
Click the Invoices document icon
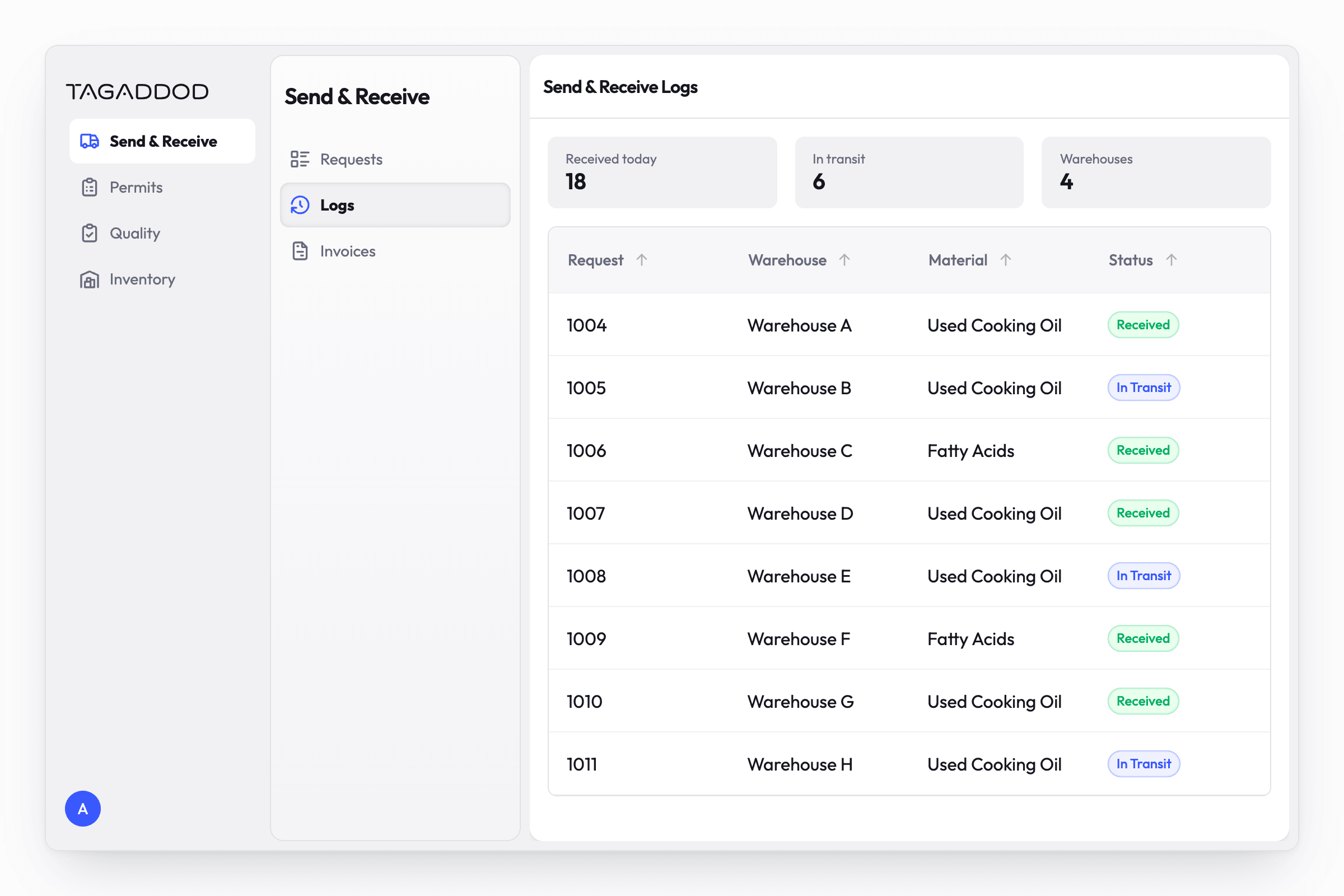300,251
